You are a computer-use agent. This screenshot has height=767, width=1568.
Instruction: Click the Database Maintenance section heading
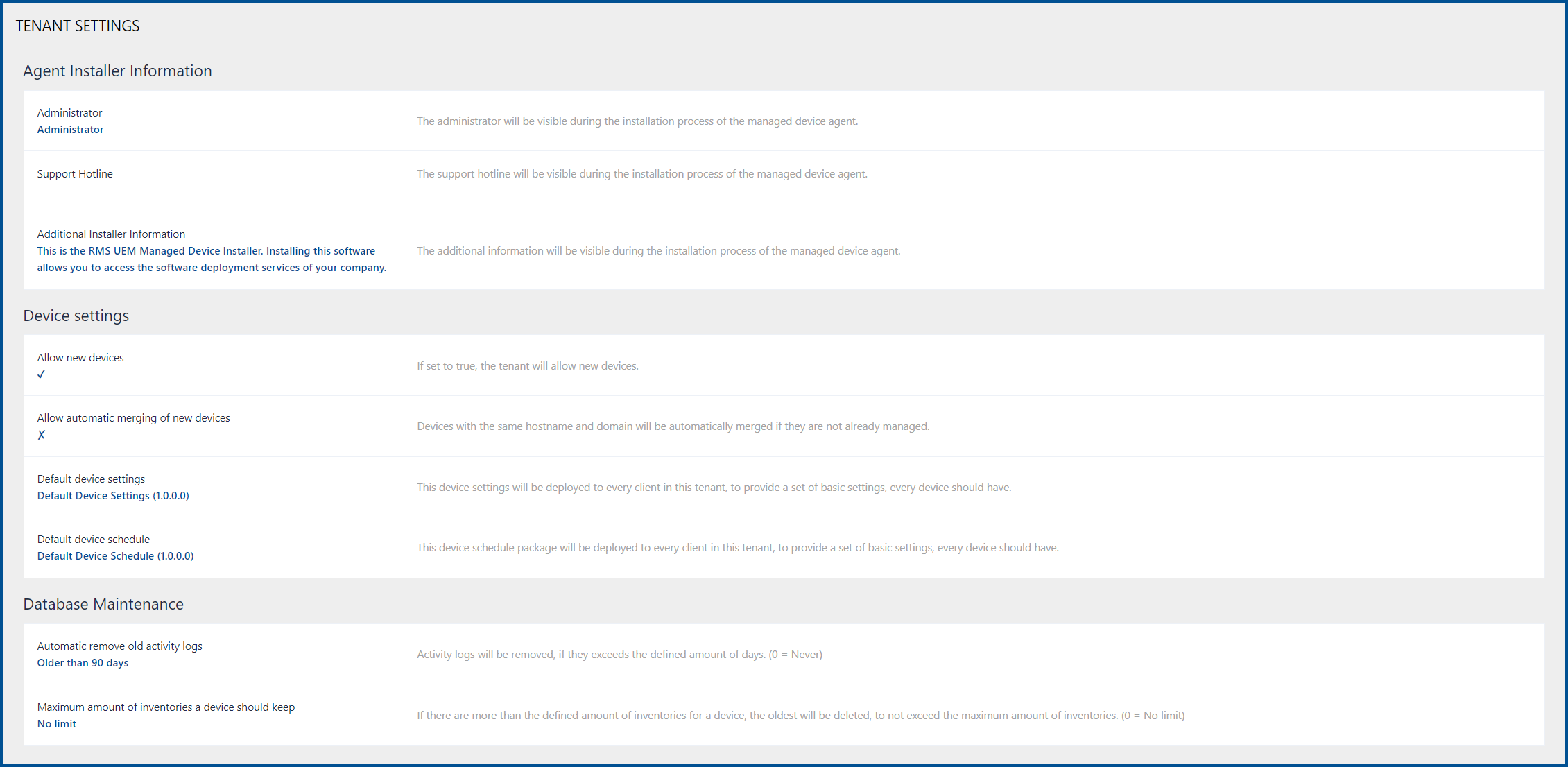[103, 604]
